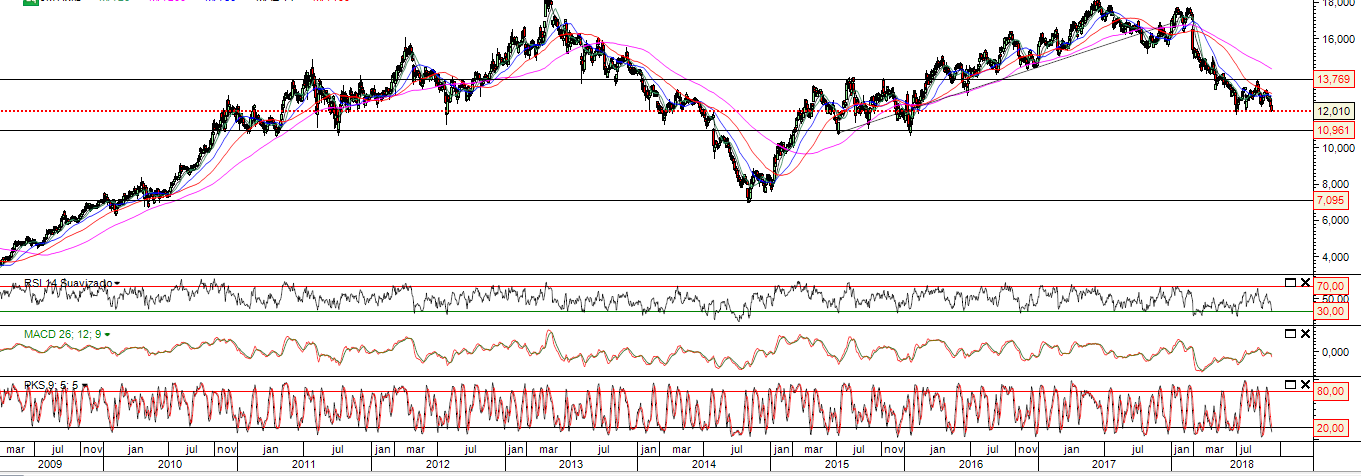The image size is (1361, 476).
Task: Click the 2012 year label on timeline
Action: (437, 464)
